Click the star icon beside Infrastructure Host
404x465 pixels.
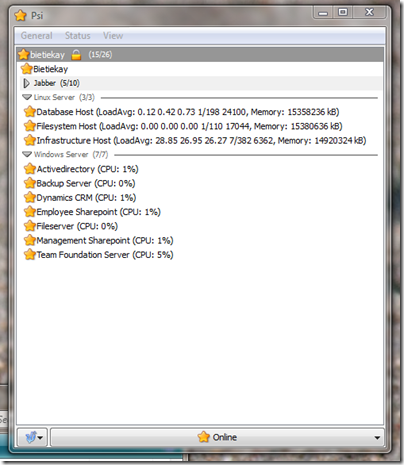pos(30,140)
